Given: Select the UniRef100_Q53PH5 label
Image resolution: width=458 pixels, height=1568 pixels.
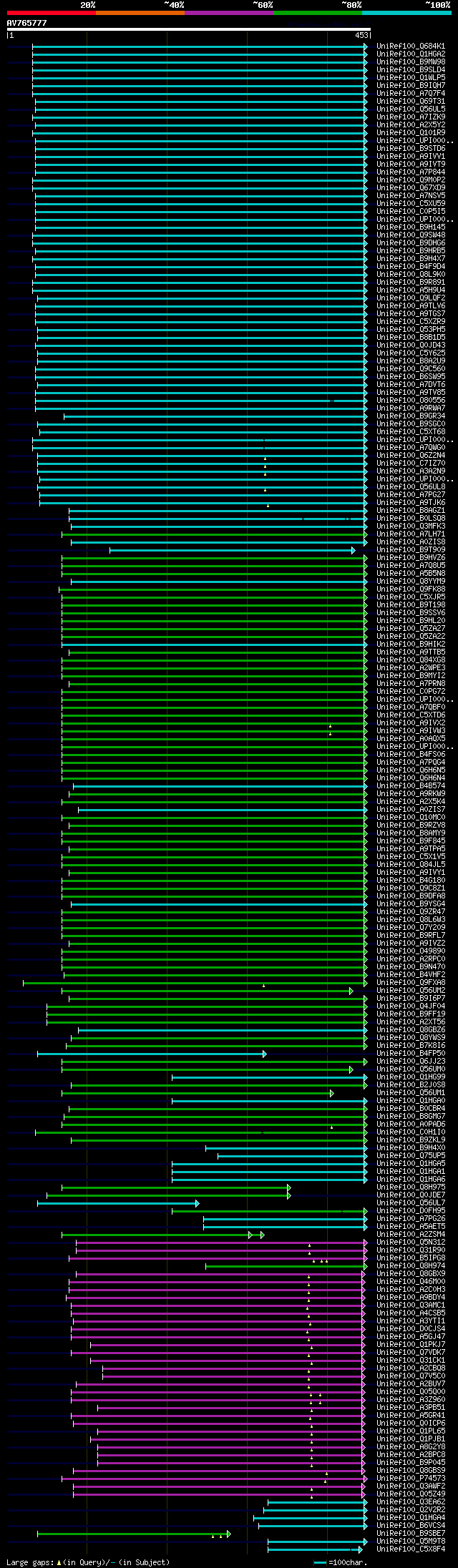Looking at the screenshot, I should click(x=411, y=329).
